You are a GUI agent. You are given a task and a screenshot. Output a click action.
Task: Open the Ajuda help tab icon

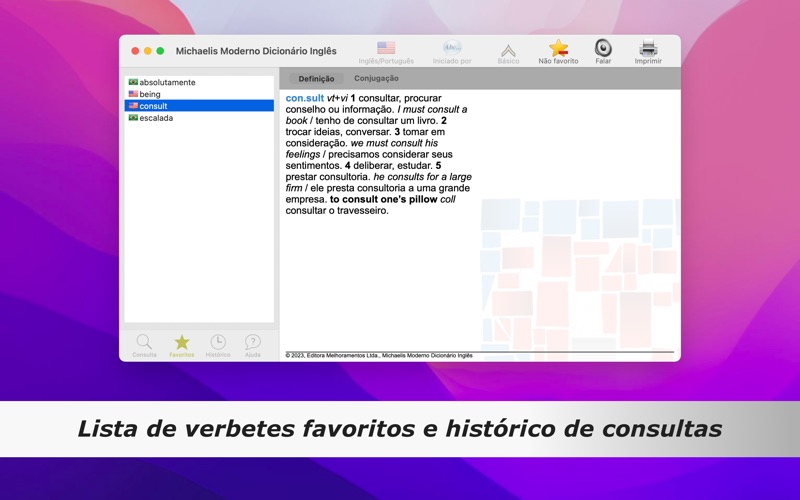[253, 342]
